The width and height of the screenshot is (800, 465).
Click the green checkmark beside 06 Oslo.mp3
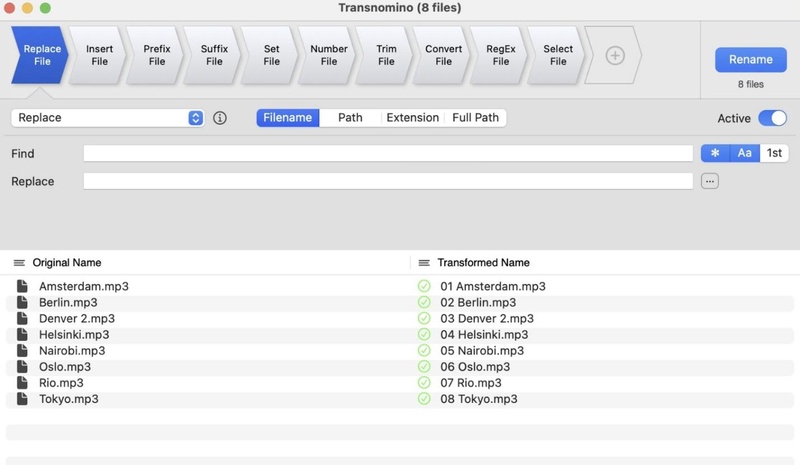[x=424, y=366]
